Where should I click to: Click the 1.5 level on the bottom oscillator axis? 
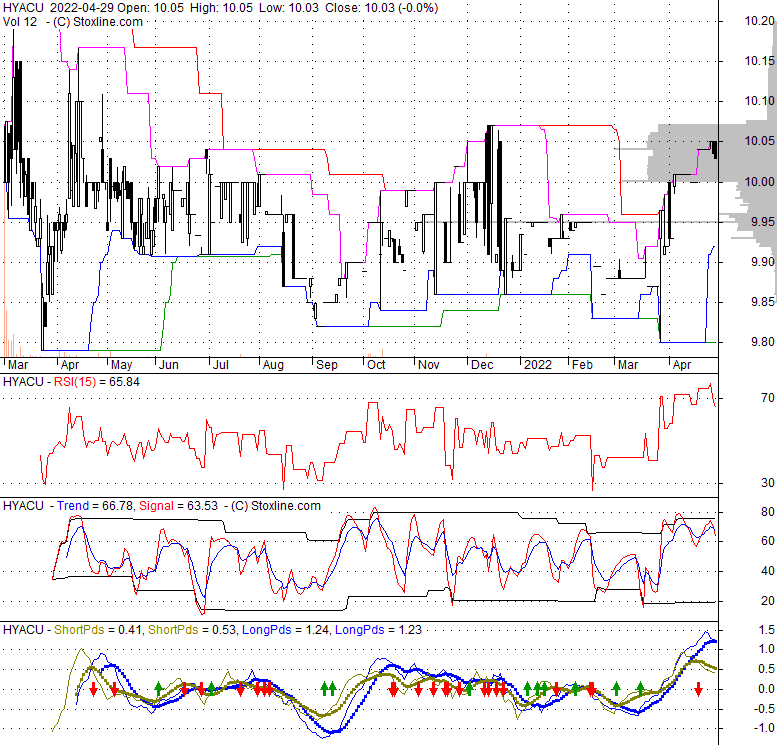pyautogui.click(x=767, y=630)
